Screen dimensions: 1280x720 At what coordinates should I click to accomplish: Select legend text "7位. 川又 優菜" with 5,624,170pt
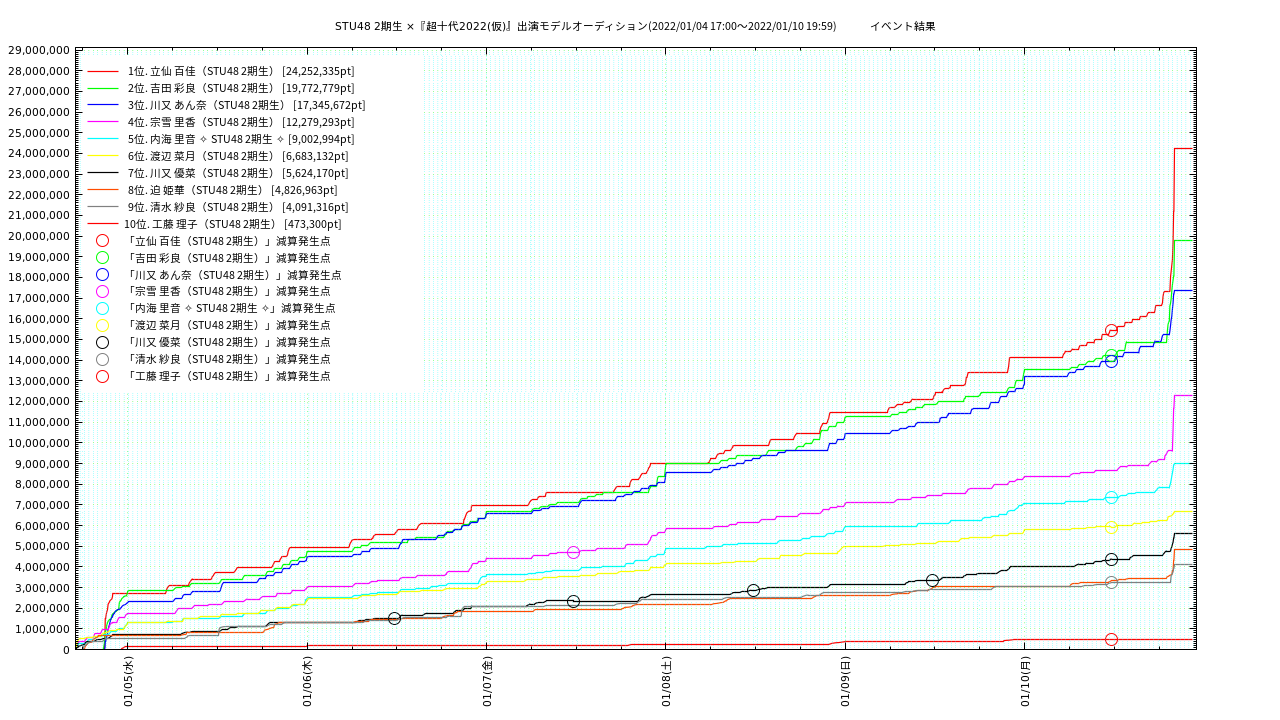click(238, 173)
